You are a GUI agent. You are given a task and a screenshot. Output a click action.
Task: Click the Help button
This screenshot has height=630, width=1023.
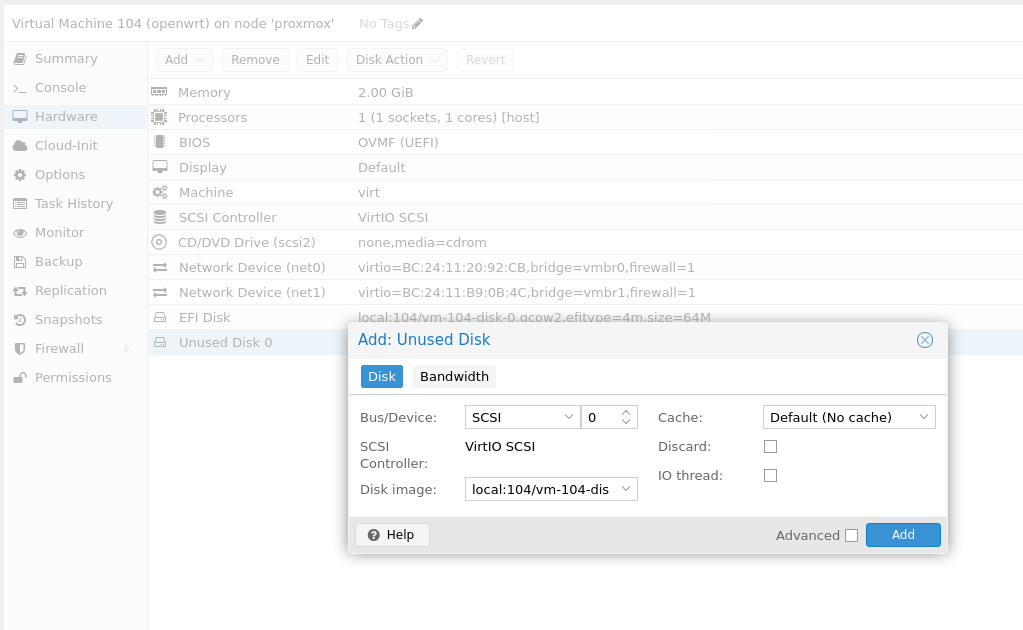pyautogui.click(x=391, y=535)
